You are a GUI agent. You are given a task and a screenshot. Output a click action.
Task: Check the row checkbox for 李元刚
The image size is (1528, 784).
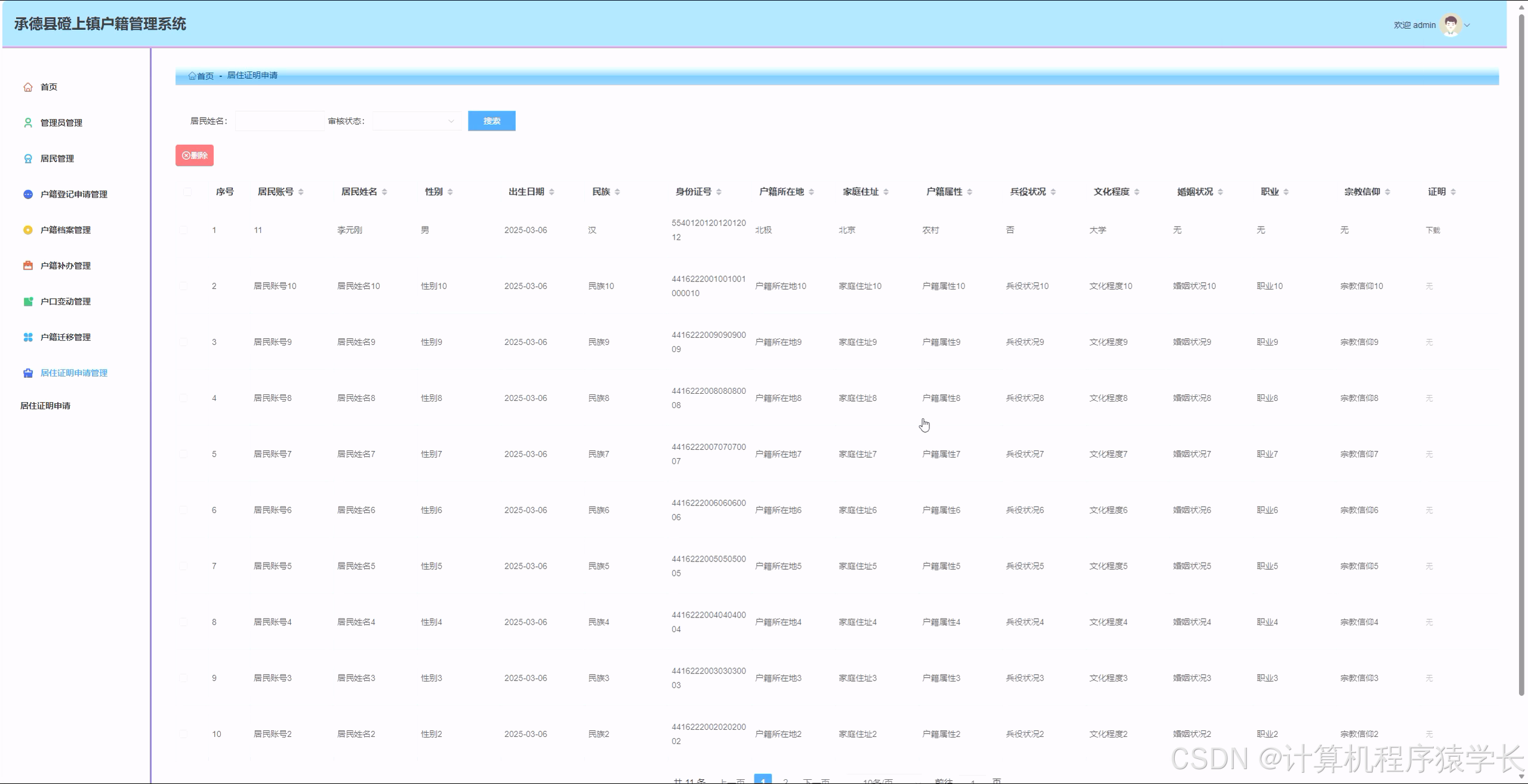183,230
